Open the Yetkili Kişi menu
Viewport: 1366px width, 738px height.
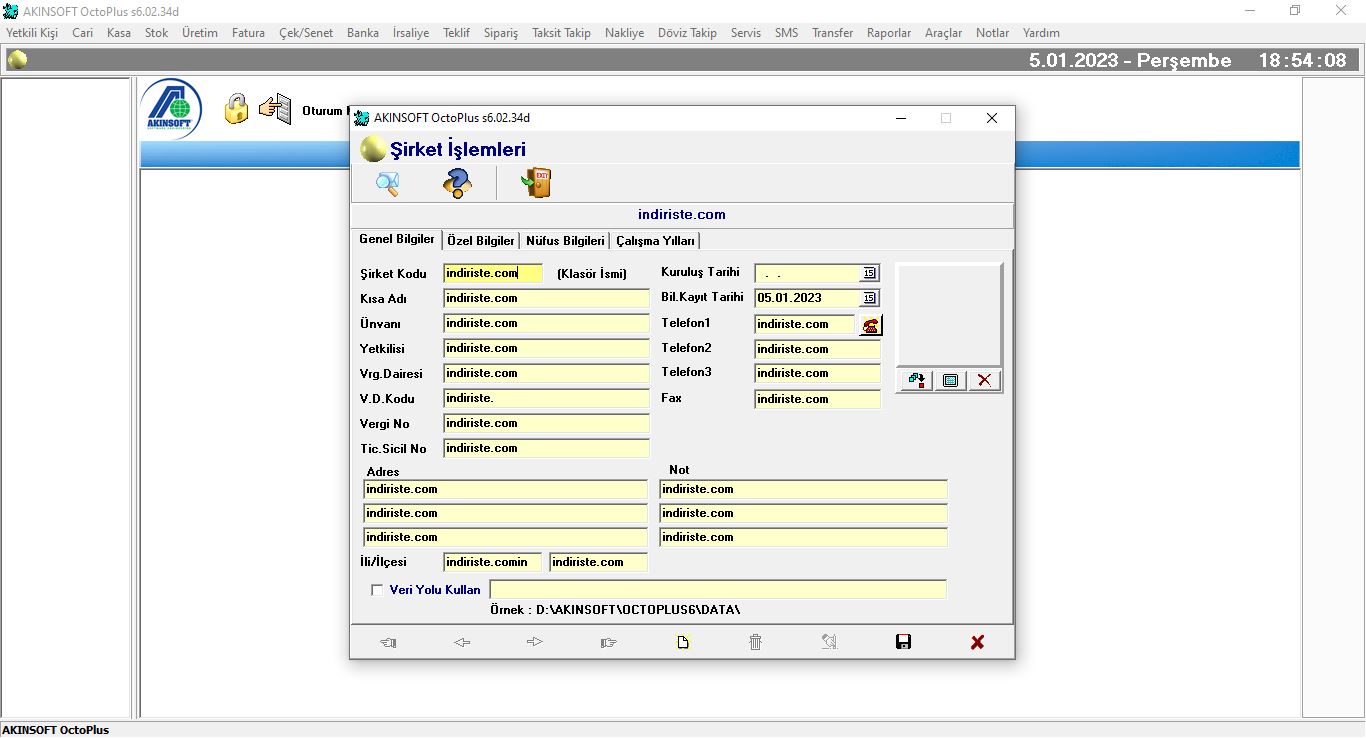pos(32,33)
